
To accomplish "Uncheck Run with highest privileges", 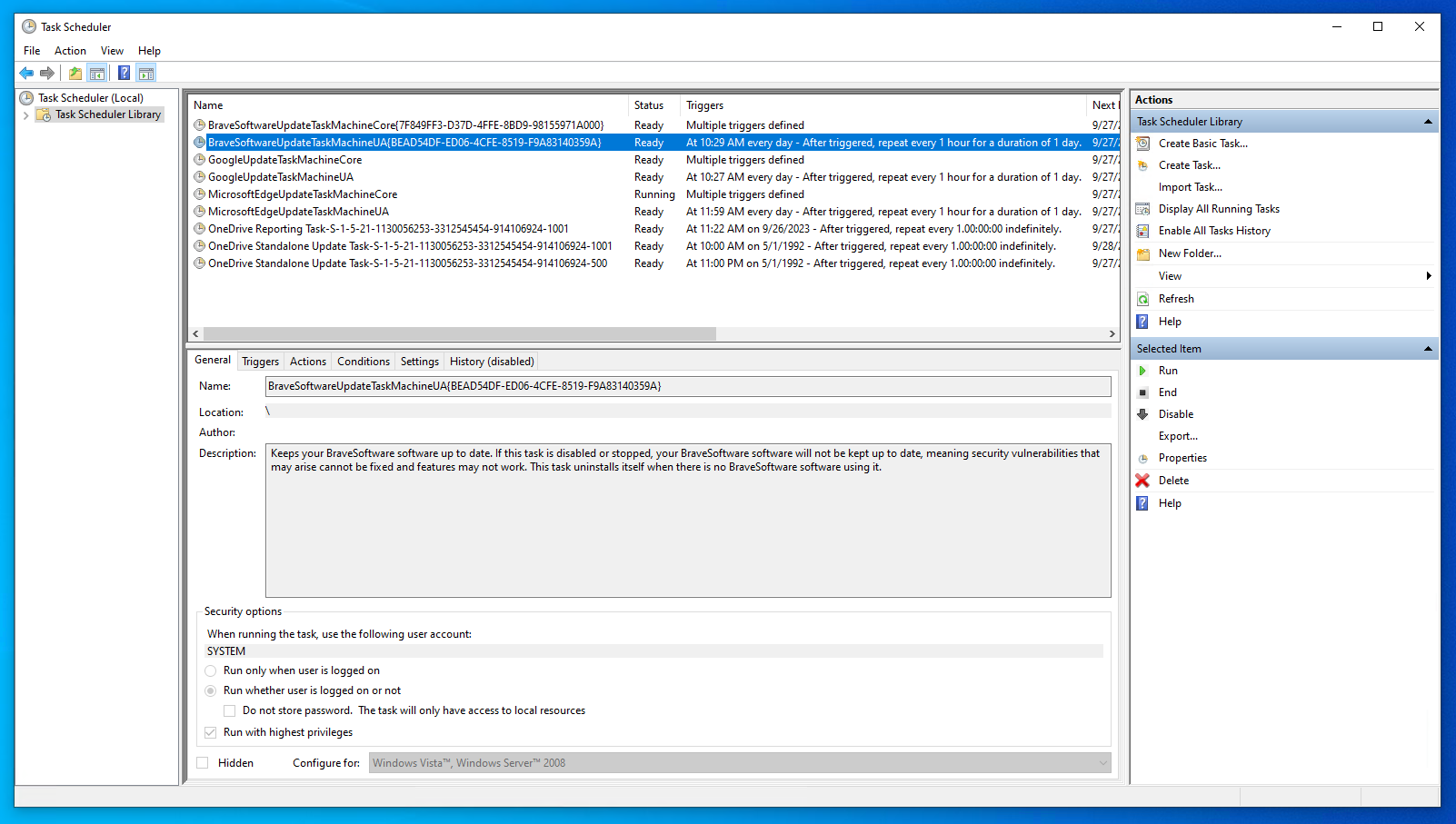I will (209, 732).
